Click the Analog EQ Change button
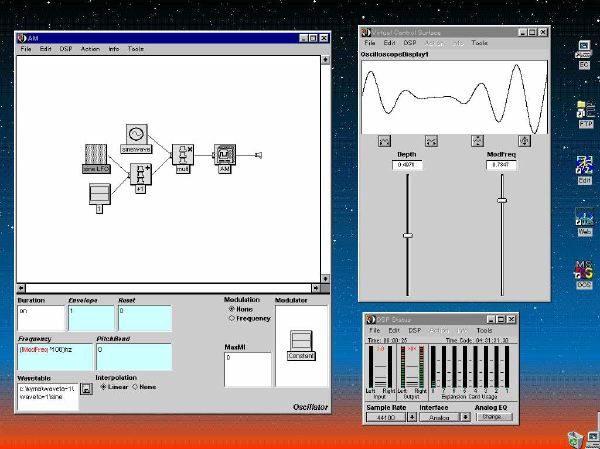The width and height of the screenshot is (600, 449). pyautogui.click(x=494, y=417)
